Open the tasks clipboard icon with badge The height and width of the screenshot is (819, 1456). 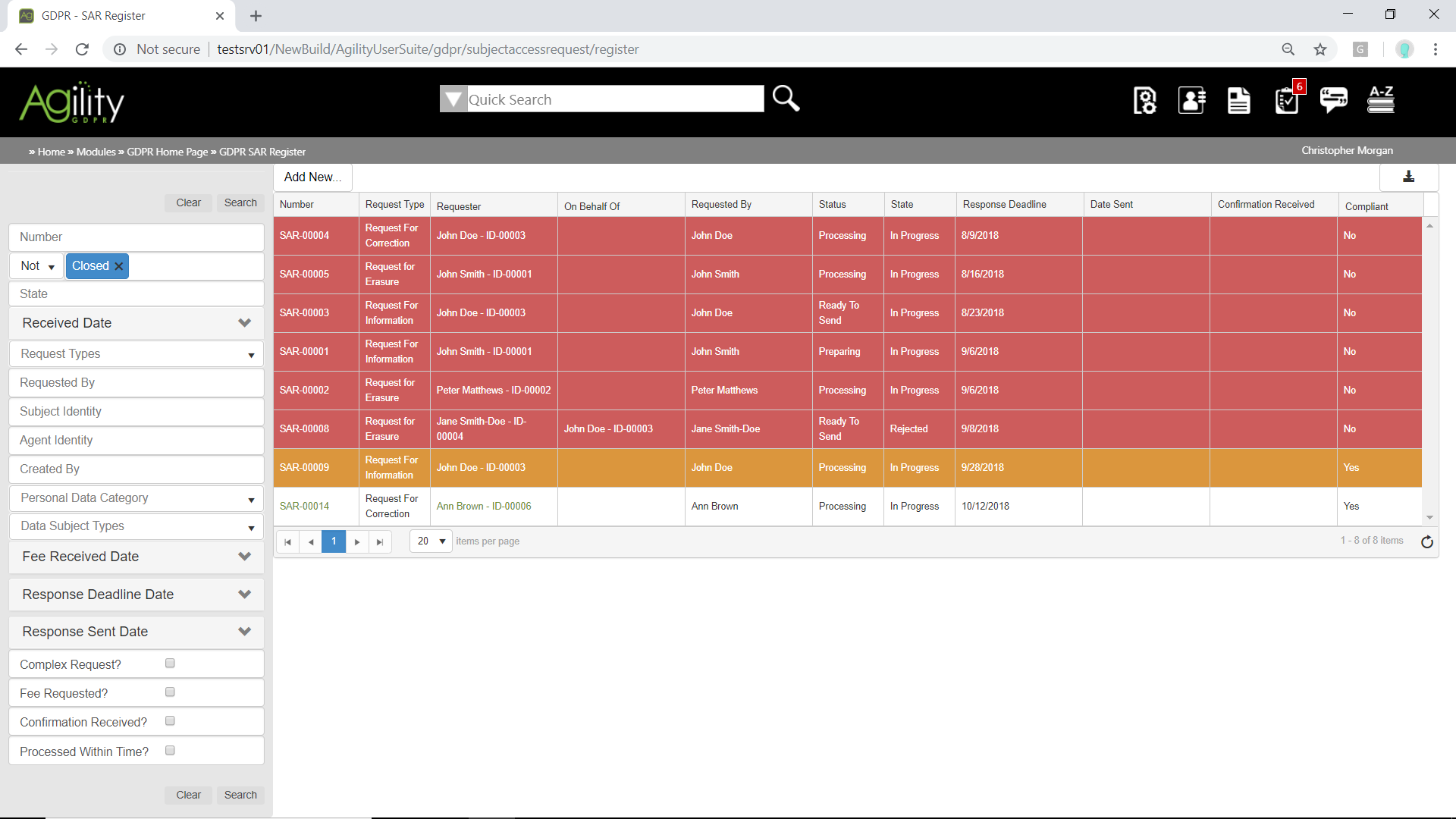1287,100
